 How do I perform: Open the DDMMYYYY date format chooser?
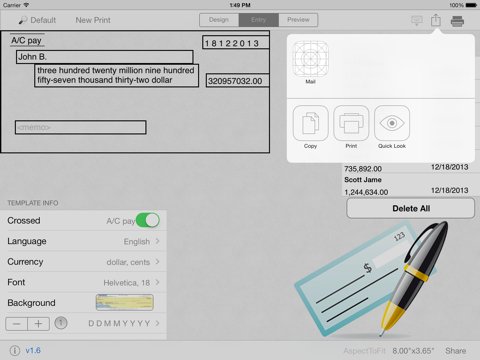[x=124, y=323]
